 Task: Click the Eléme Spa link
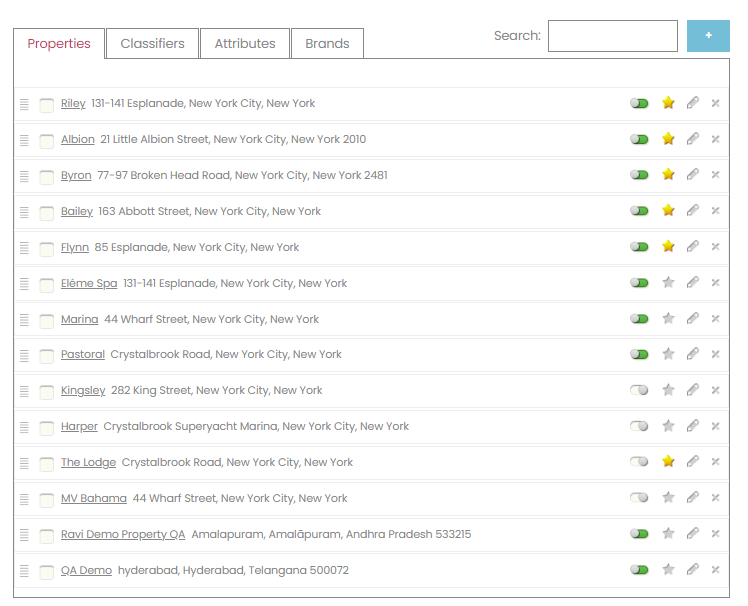[x=89, y=283]
